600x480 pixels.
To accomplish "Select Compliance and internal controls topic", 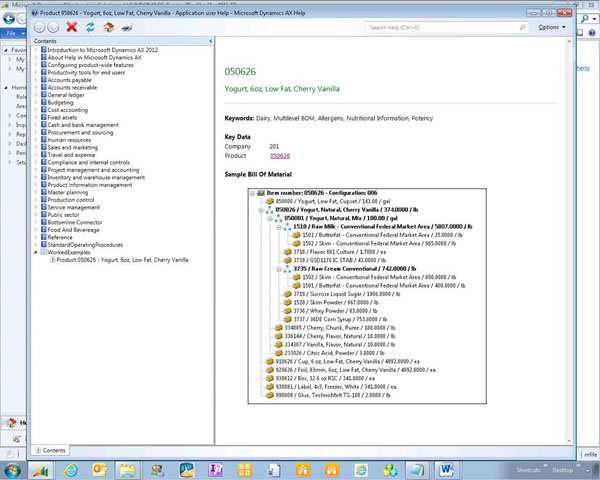I will click(x=88, y=162).
